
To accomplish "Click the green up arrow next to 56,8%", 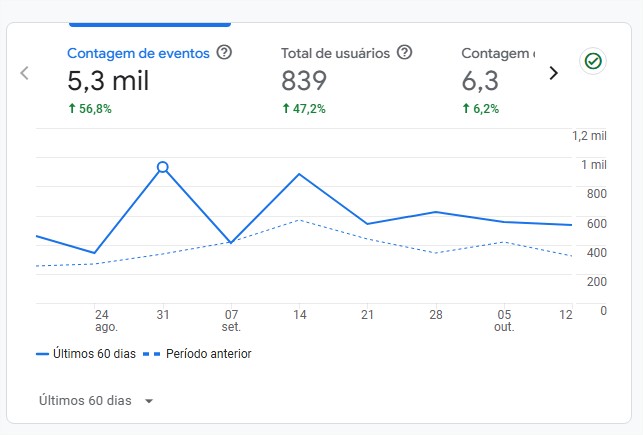I will point(72,108).
